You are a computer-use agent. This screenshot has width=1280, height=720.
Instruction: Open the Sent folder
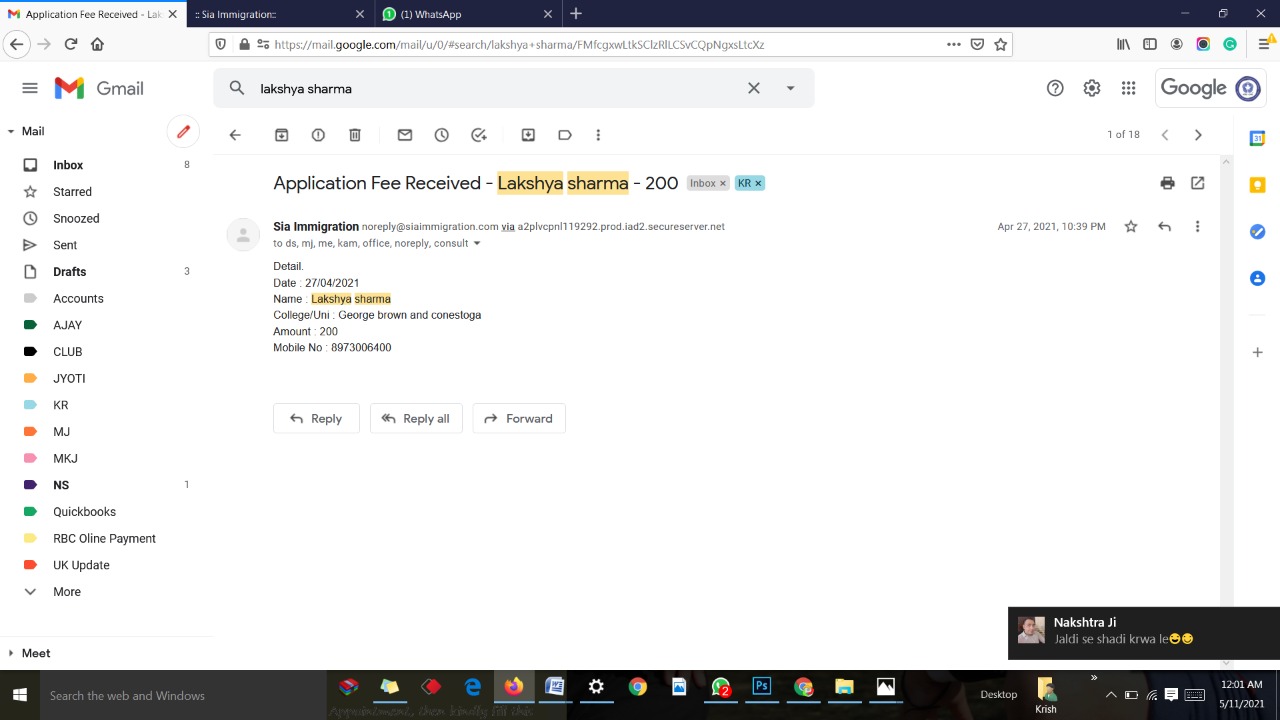(x=65, y=245)
